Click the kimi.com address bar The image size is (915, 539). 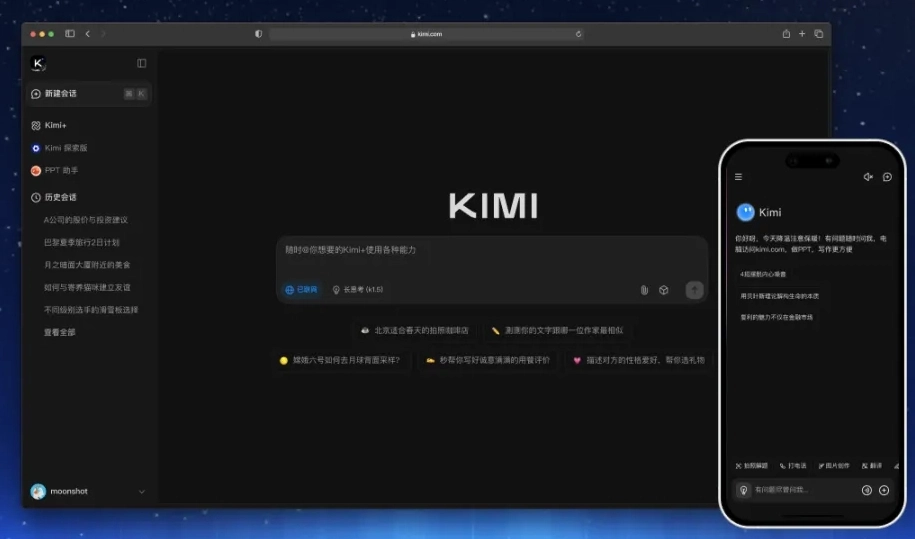click(427, 34)
